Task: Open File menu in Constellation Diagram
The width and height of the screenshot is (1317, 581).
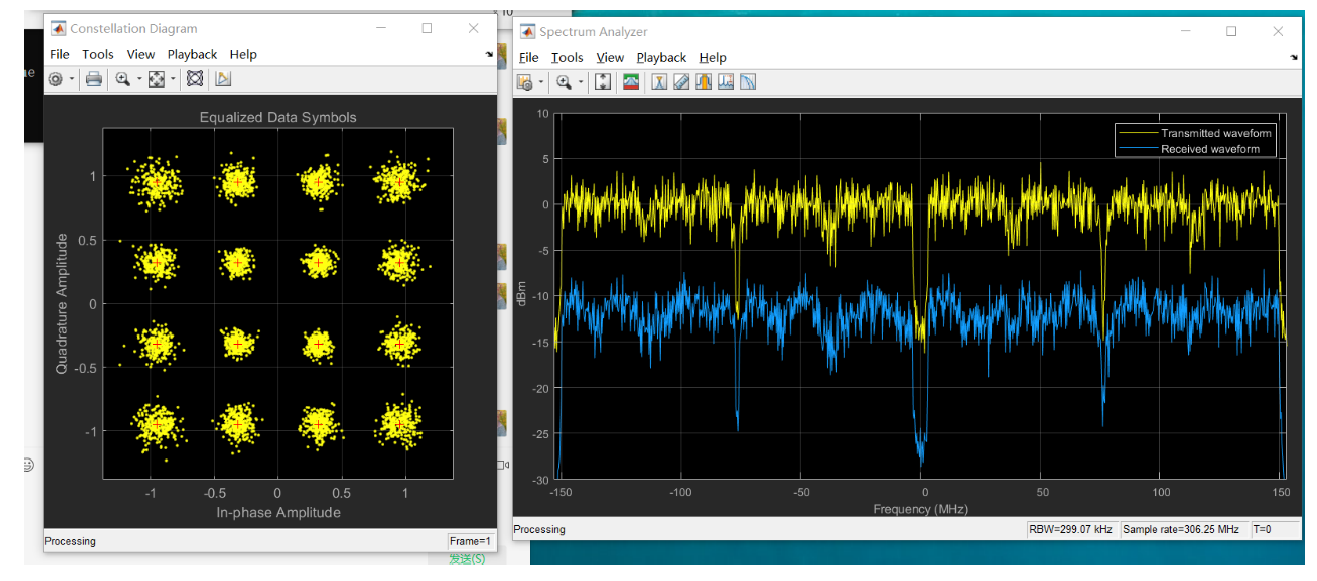Action: (x=60, y=54)
